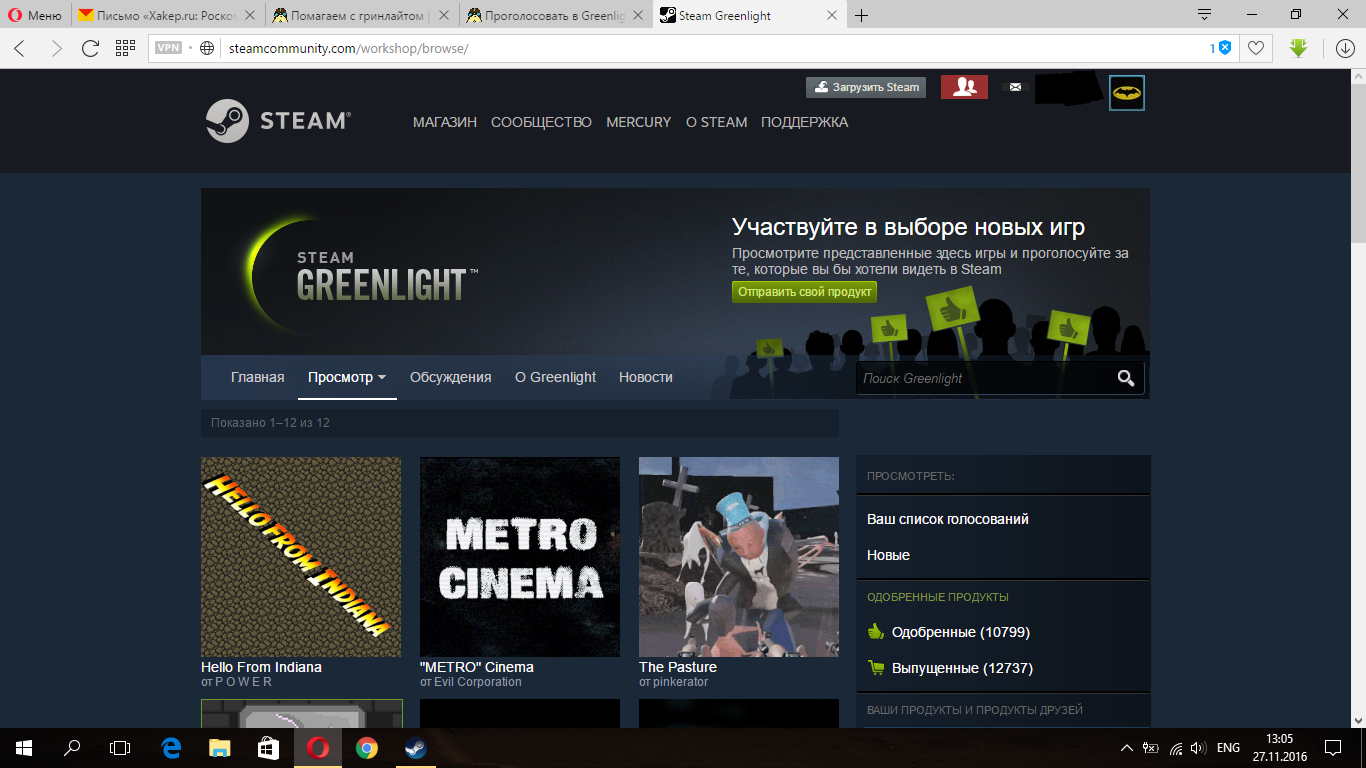
Task: Open the Обсуждения tab
Action: click(x=450, y=377)
